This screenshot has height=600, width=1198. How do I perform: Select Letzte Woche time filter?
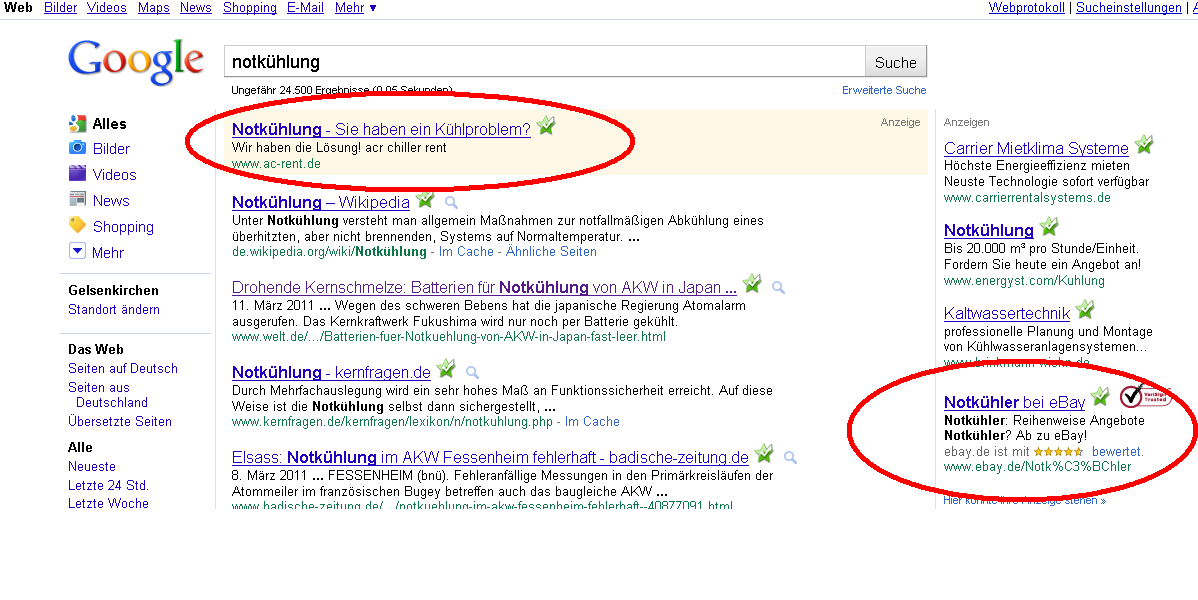[108, 504]
